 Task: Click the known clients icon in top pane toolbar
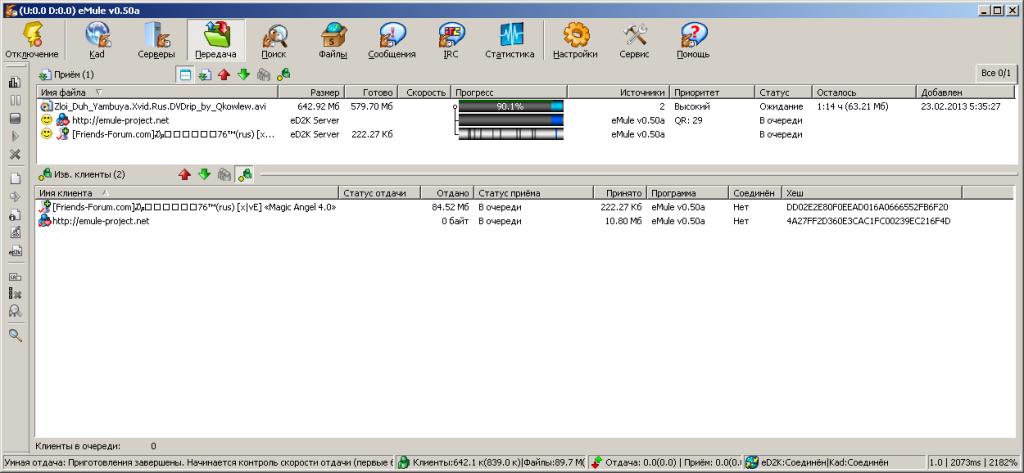click(x=283, y=75)
